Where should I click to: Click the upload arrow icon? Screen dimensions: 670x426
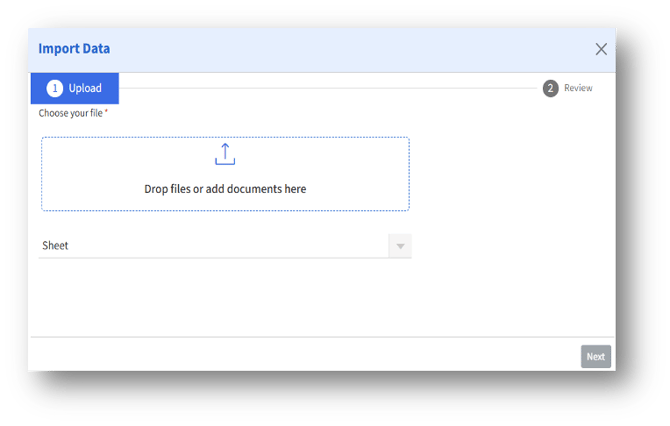[x=225, y=155]
